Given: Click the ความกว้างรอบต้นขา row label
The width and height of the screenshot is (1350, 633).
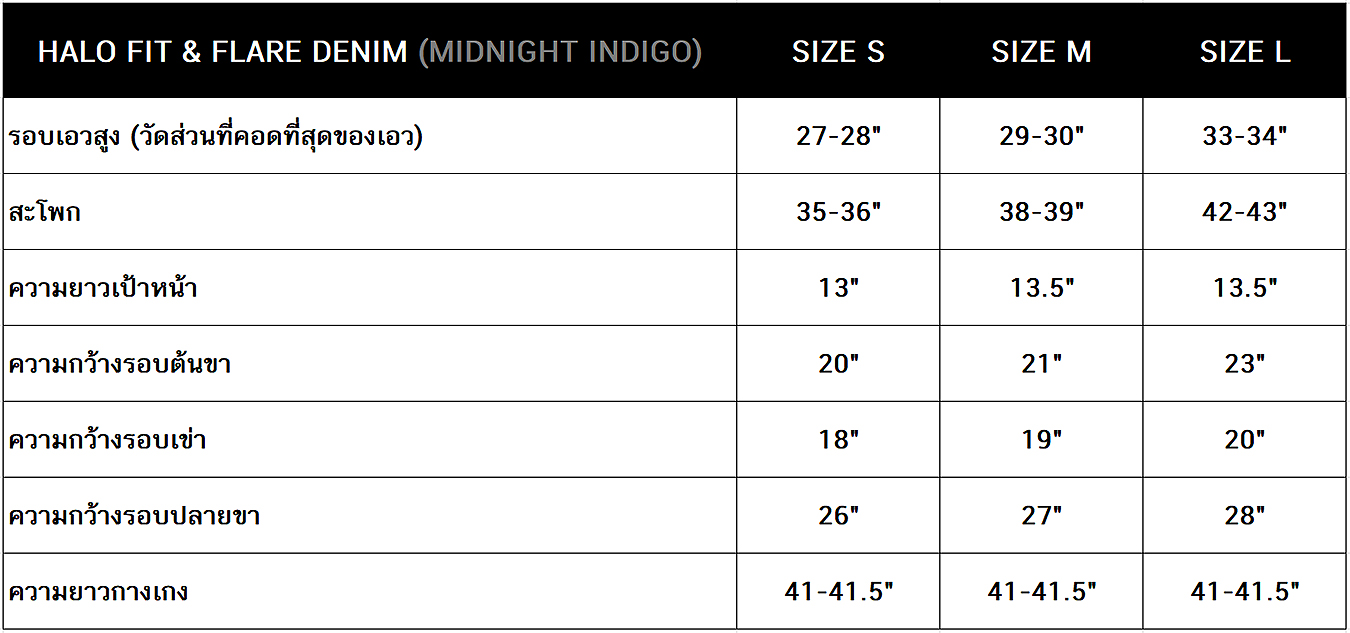Looking at the screenshot, I should coord(120,364).
